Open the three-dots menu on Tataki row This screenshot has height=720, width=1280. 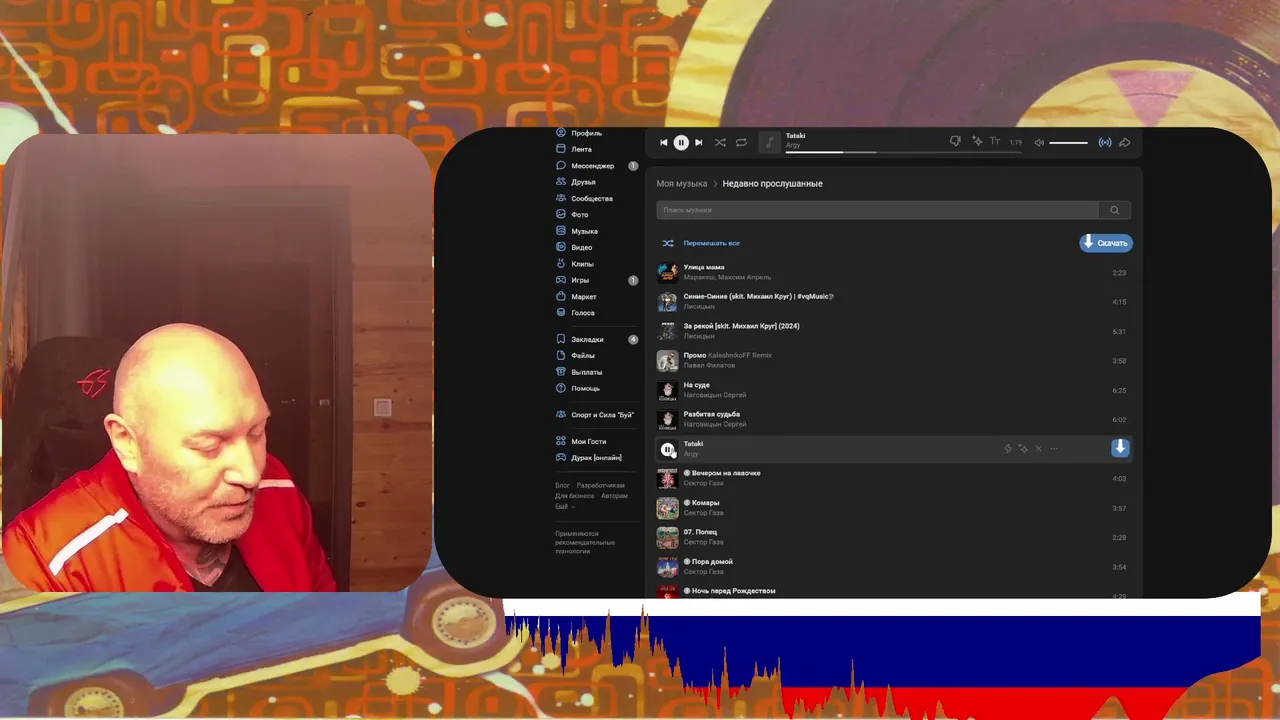(1053, 449)
